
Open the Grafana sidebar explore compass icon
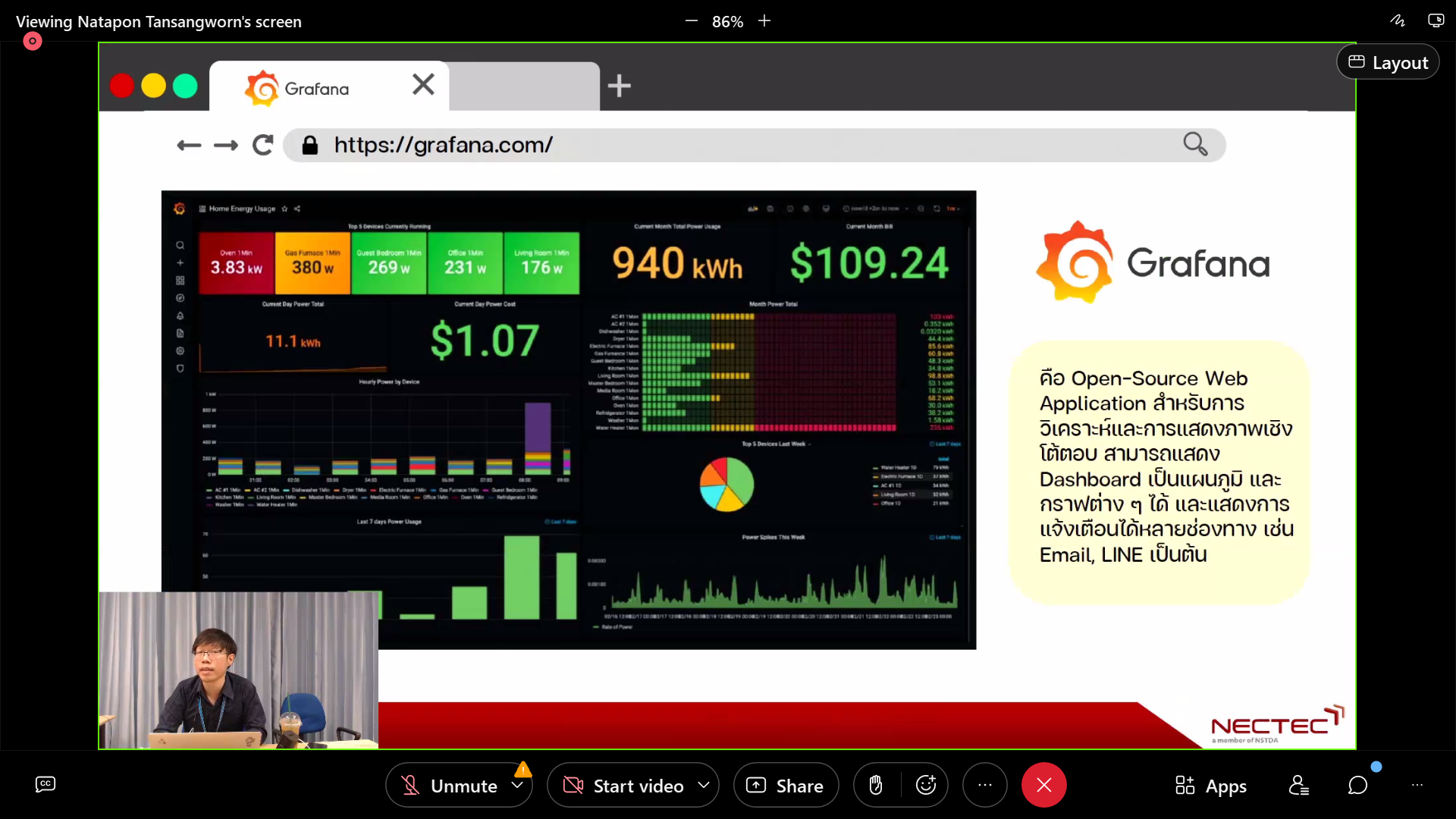(180, 298)
